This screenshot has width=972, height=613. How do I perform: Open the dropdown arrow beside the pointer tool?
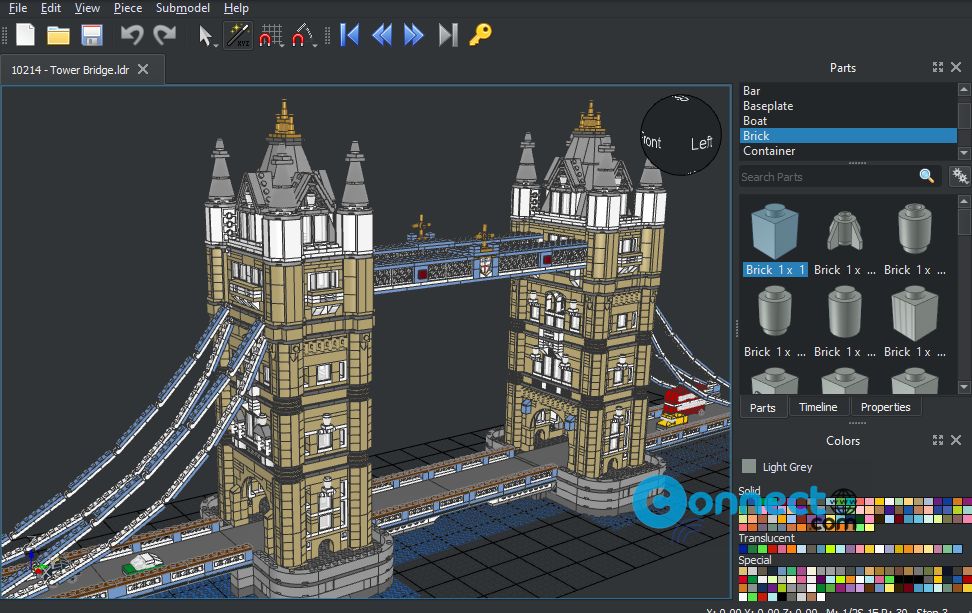216,45
